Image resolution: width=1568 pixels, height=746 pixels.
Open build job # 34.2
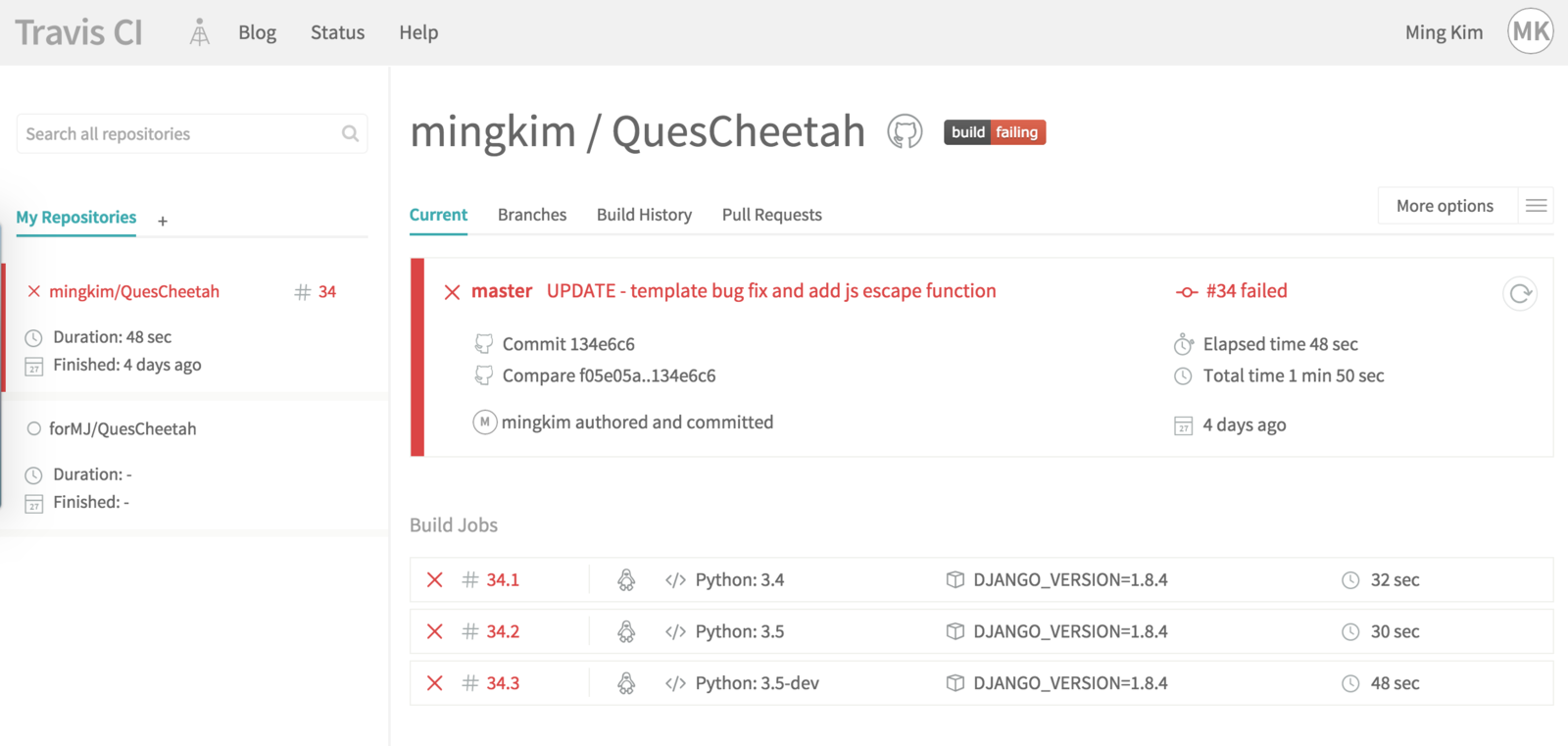(503, 631)
